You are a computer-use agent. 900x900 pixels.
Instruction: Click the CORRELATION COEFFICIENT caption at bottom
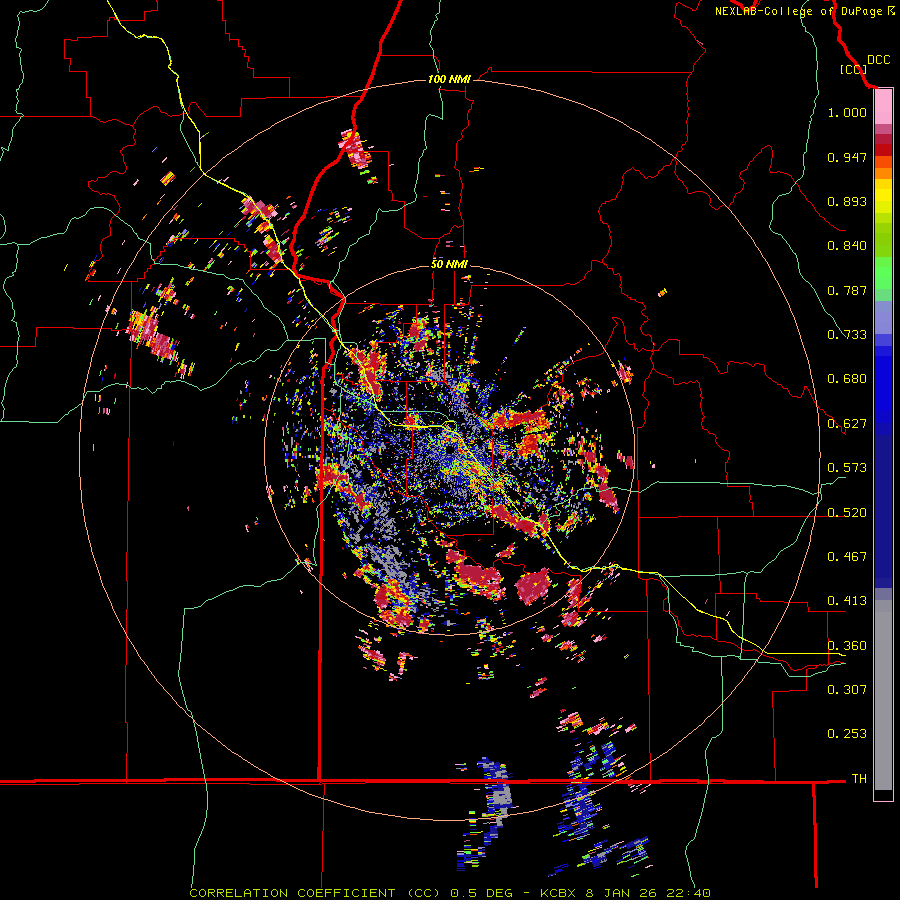click(450, 893)
